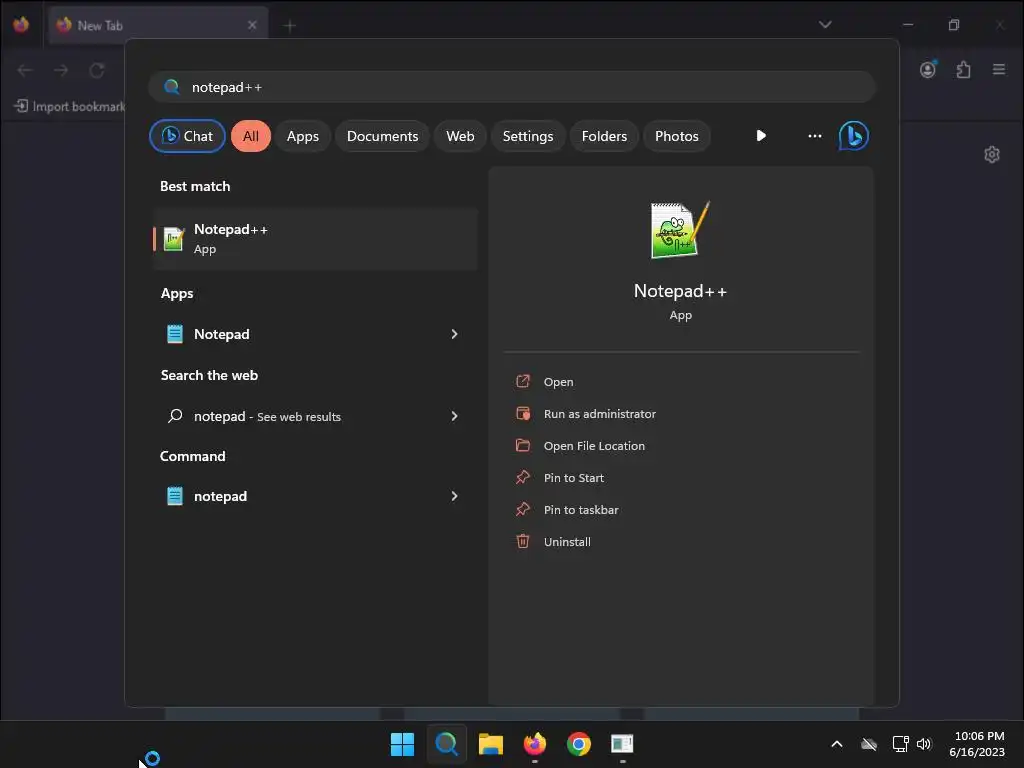Viewport: 1024px width, 768px height.
Task: Click Firefox forward arrow
Action: coord(61,70)
